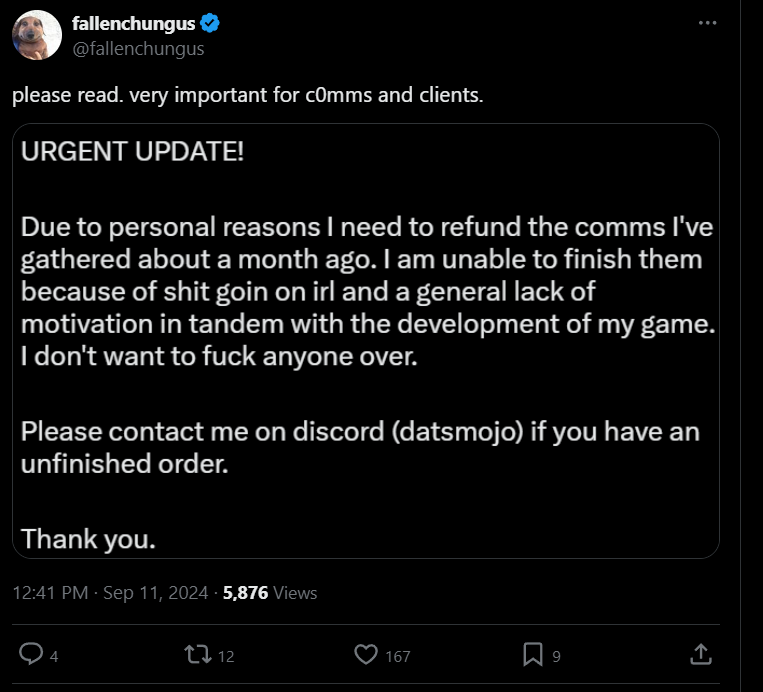The height and width of the screenshot is (692, 763).
Task: Click the 167 likes count
Action: tap(397, 656)
